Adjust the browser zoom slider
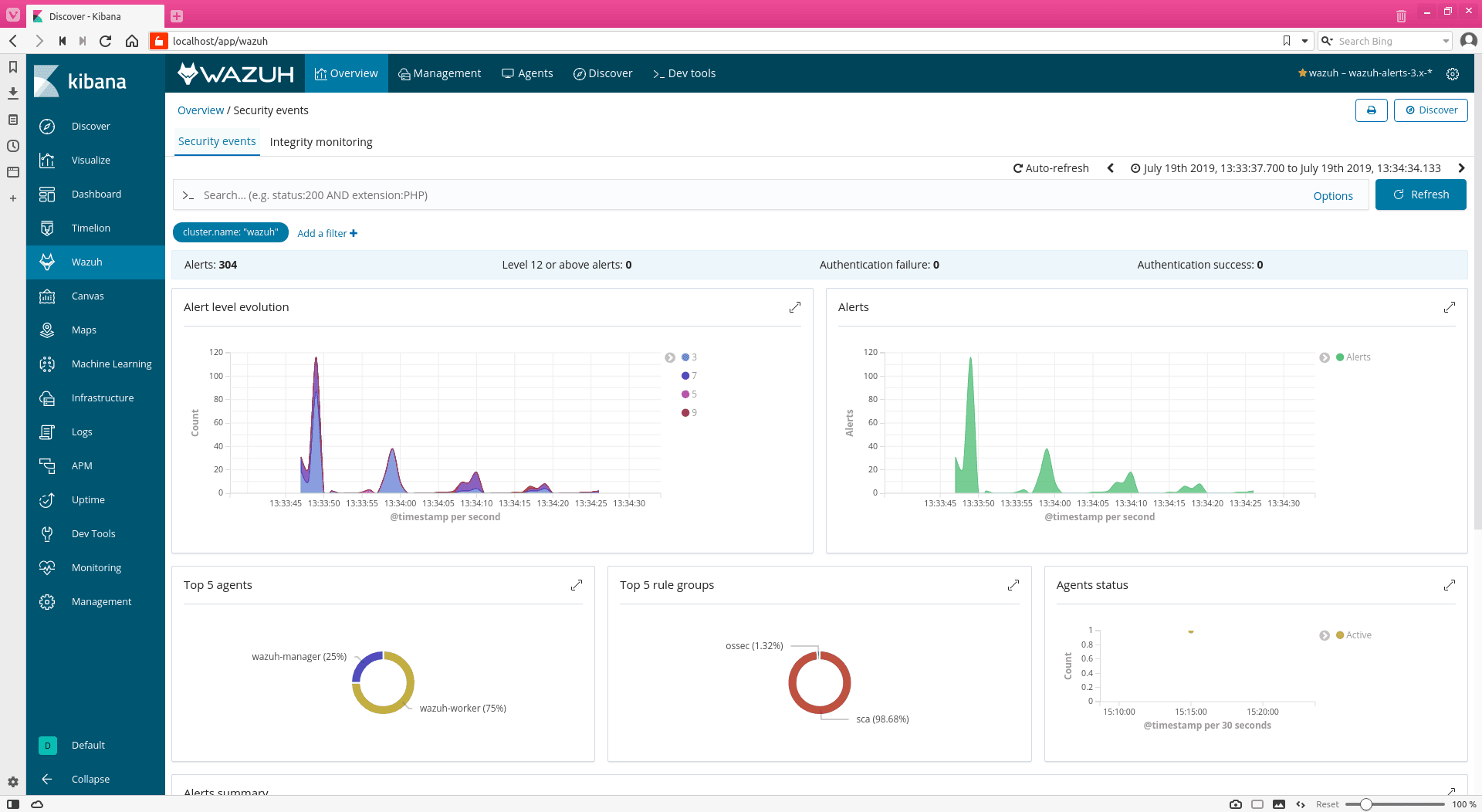This screenshot has height=812, width=1482. [1365, 804]
